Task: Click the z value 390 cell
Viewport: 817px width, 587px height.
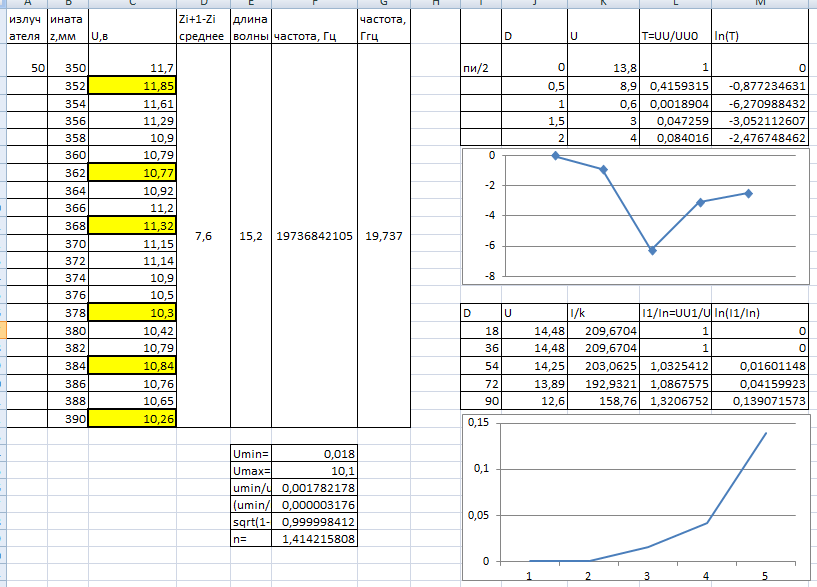Action: click(68, 419)
